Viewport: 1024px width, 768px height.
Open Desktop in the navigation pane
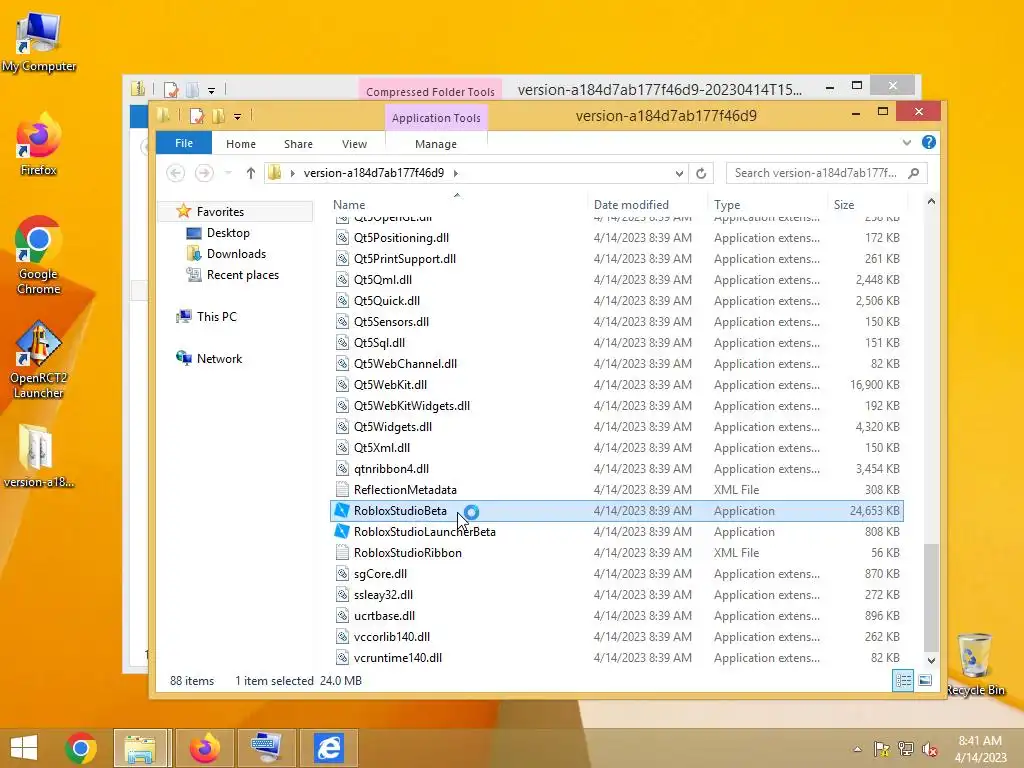(x=228, y=232)
